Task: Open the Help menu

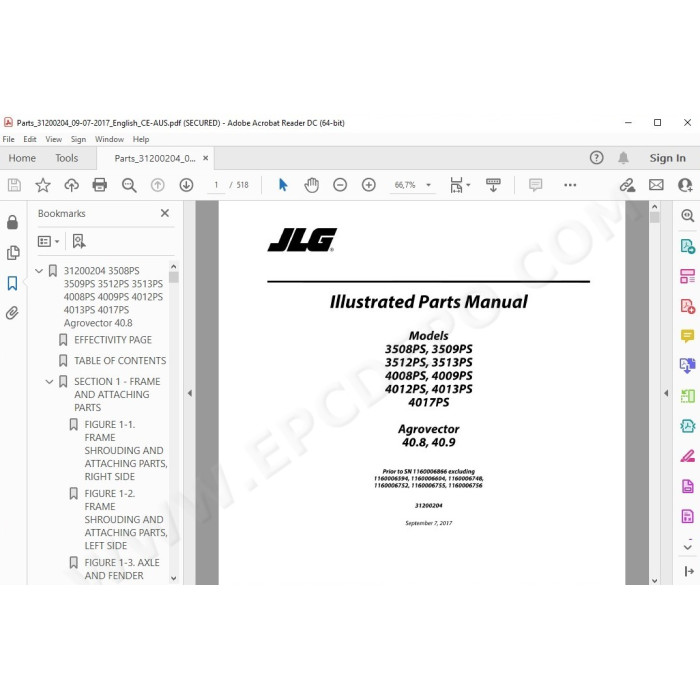Action: (x=141, y=139)
